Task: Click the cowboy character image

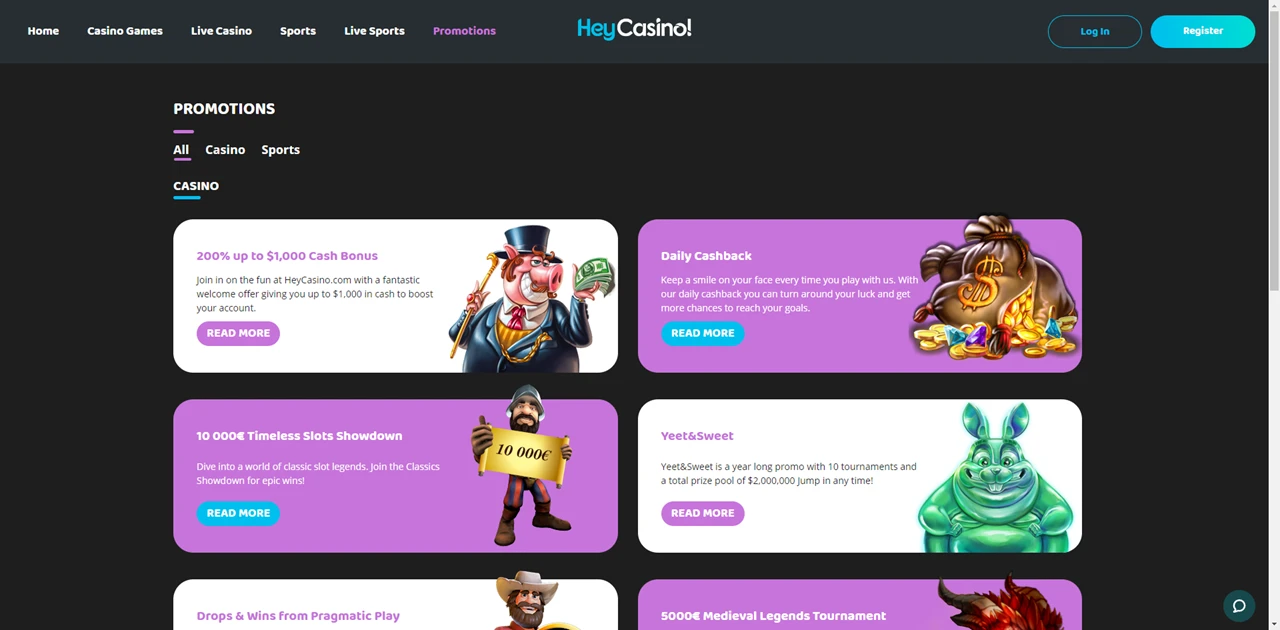Action: click(528, 600)
